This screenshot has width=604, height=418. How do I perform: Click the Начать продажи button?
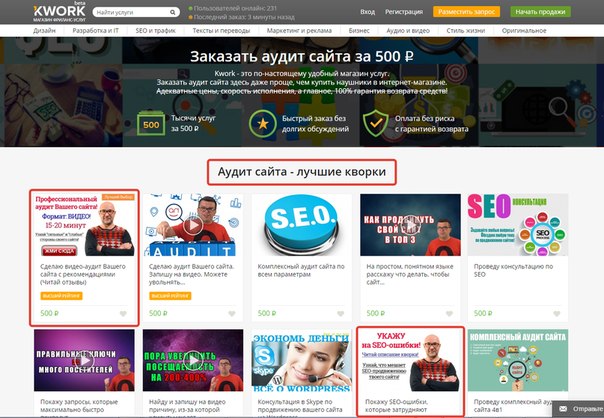click(x=540, y=12)
